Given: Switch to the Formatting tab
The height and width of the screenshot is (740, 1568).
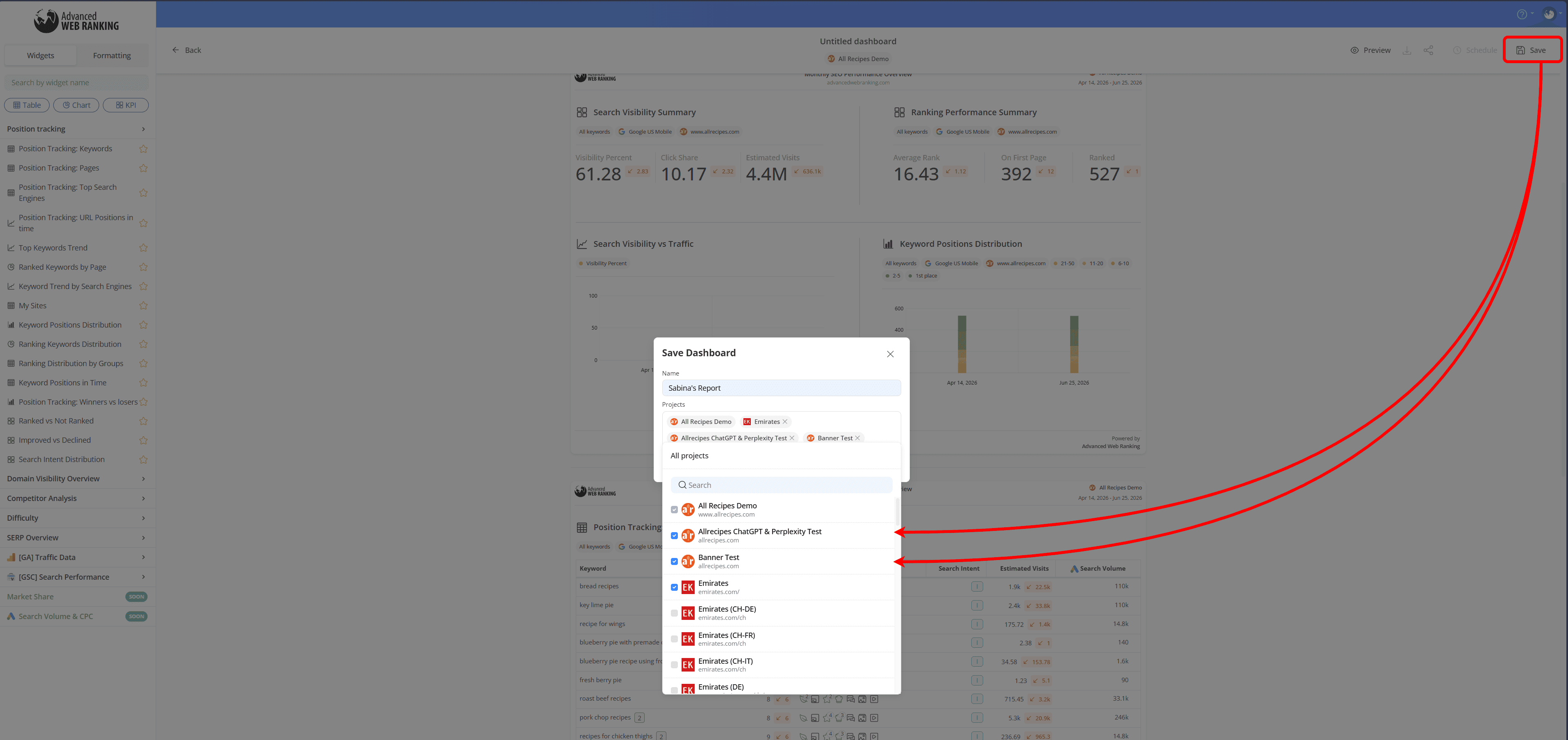Looking at the screenshot, I should [x=112, y=55].
